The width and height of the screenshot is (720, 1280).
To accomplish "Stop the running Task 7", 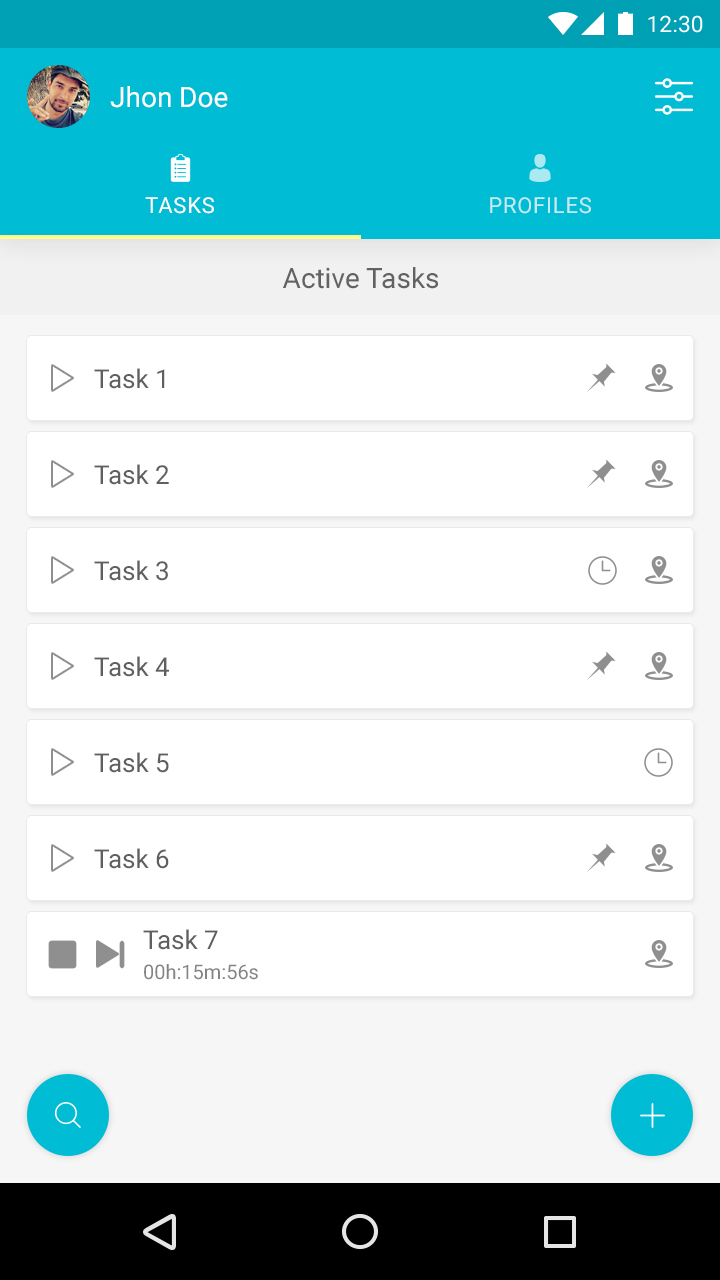I will (x=63, y=954).
